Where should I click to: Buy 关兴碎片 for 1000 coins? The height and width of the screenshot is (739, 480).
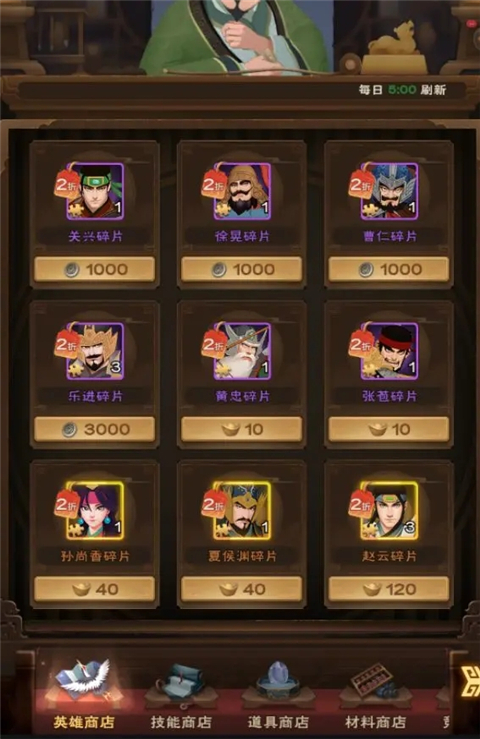click(x=95, y=269)
